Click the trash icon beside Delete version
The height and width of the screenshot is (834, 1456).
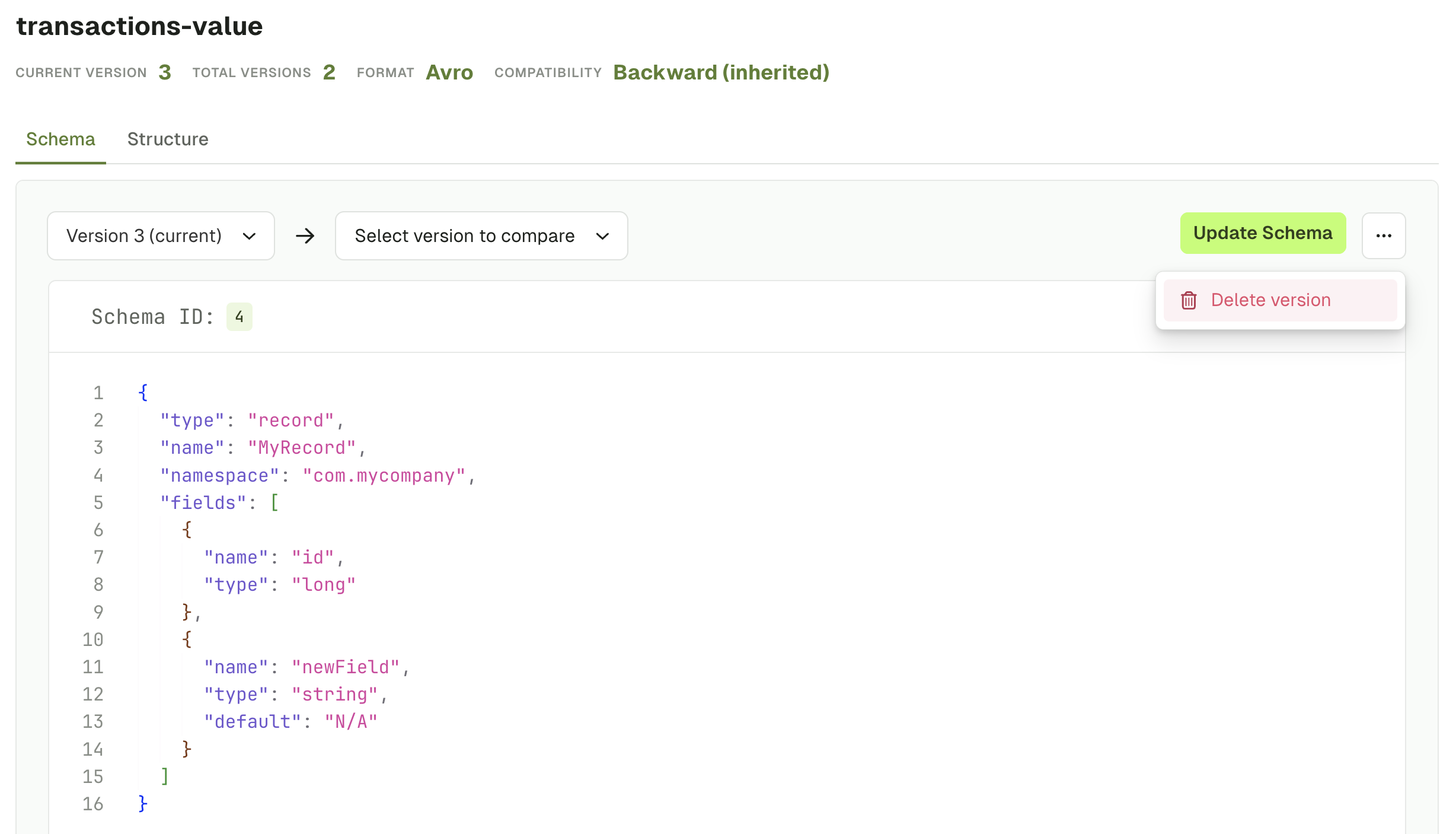[x=1189, y=300]
